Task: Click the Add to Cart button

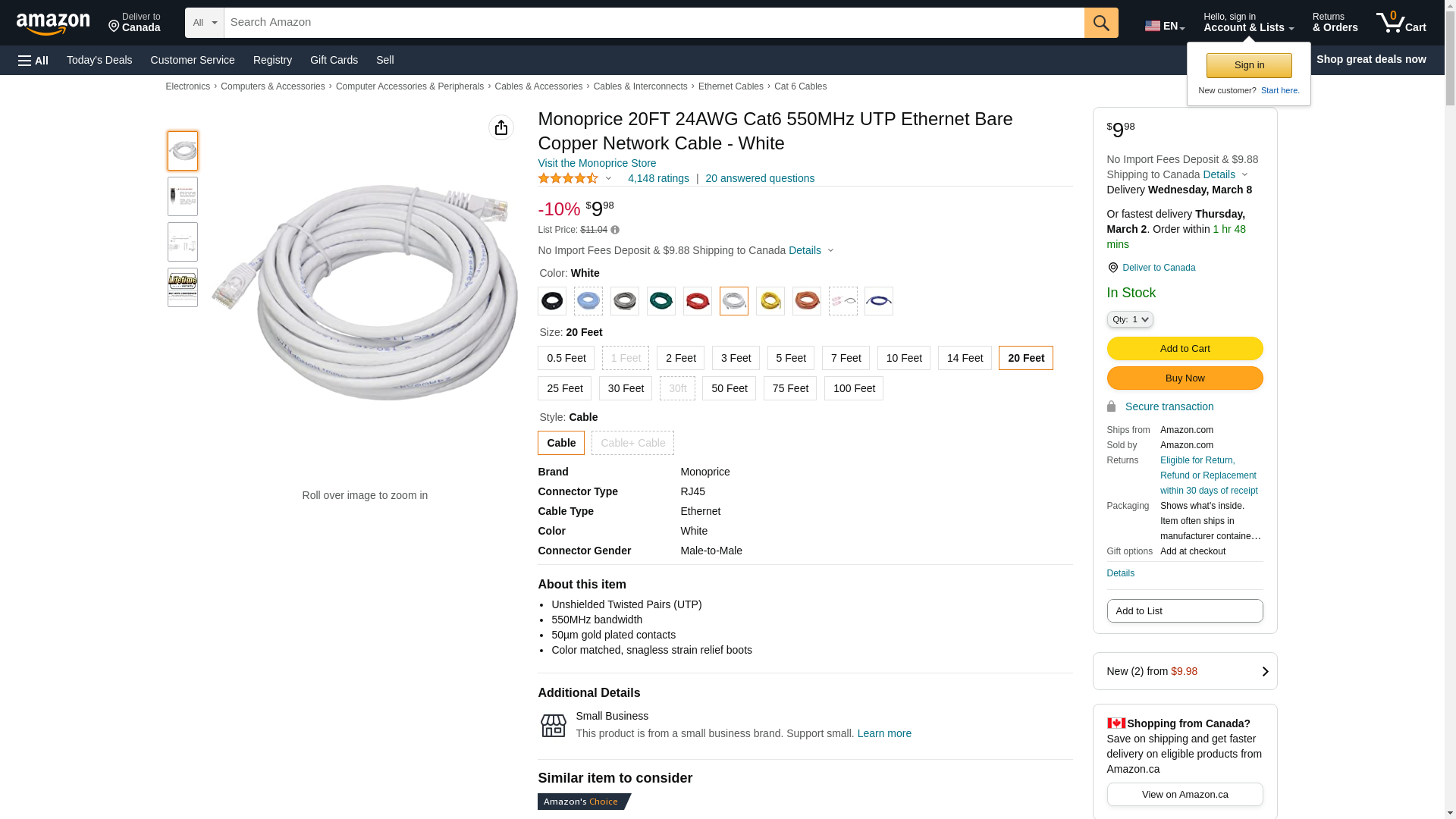Action: pos(1185,349)
